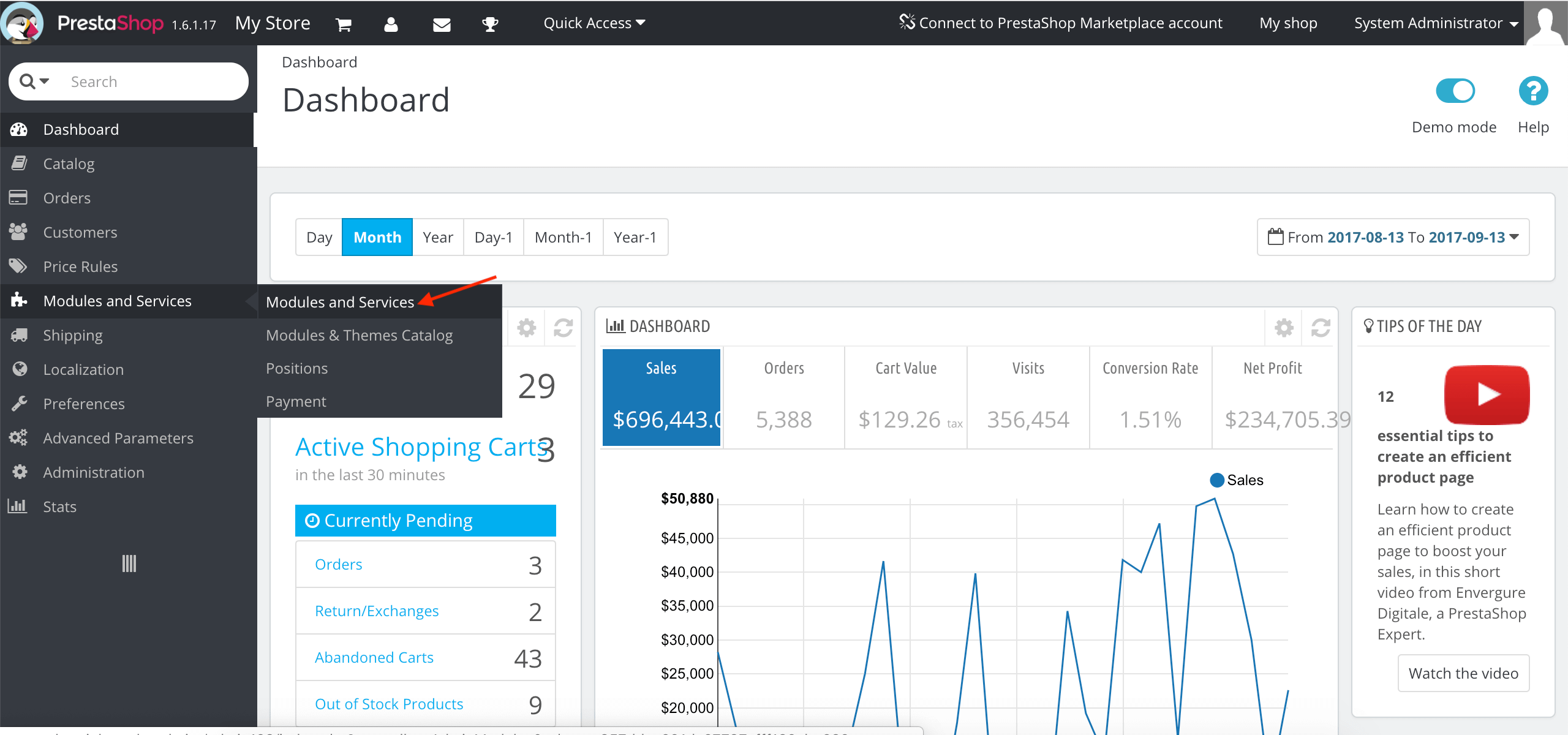Click the Help question mark icon

point(1533,91)
